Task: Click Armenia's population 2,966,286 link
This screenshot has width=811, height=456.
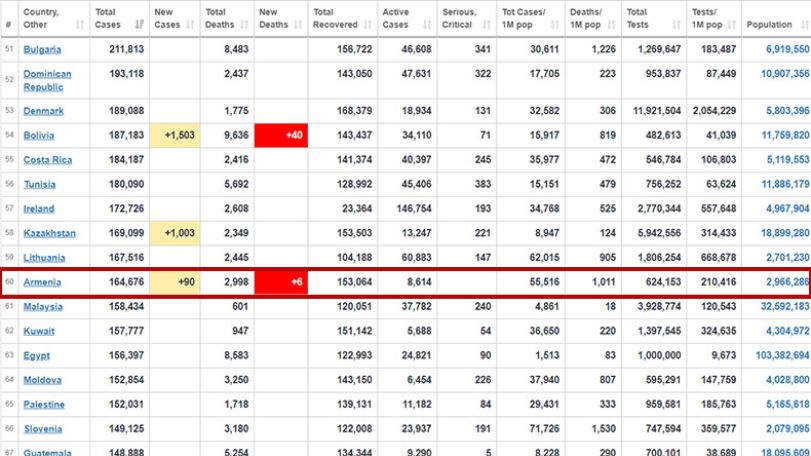Action: [x=787, y=282]
